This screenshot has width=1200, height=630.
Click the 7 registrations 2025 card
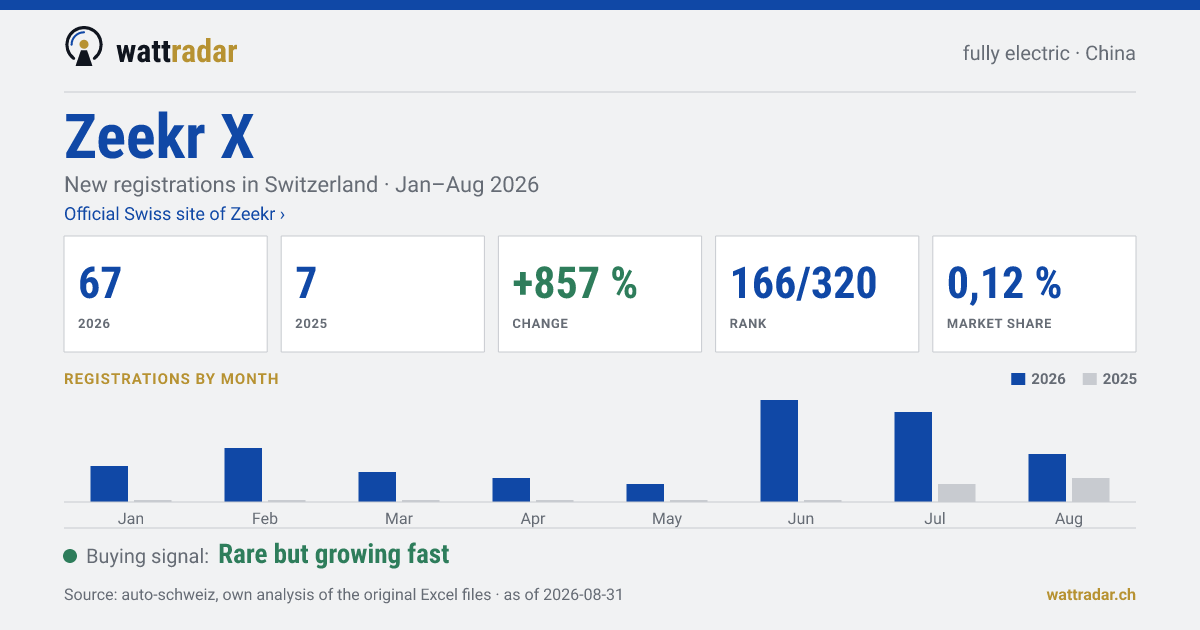click(383, 294)
